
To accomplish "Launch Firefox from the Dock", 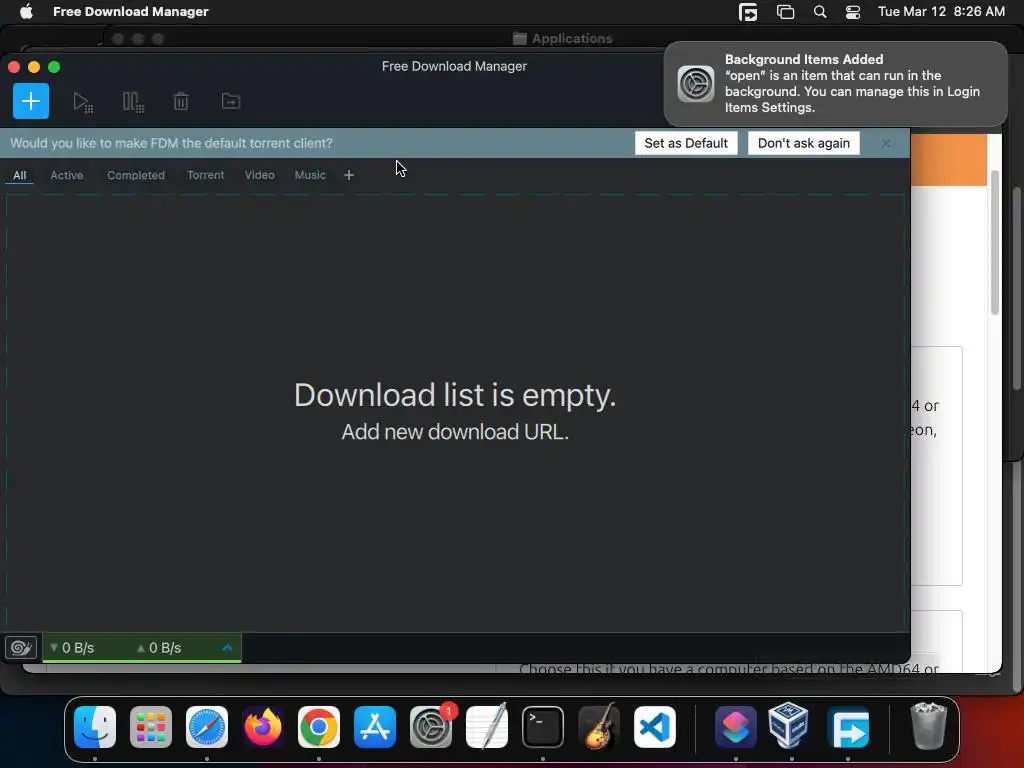I will click(263, 727).
